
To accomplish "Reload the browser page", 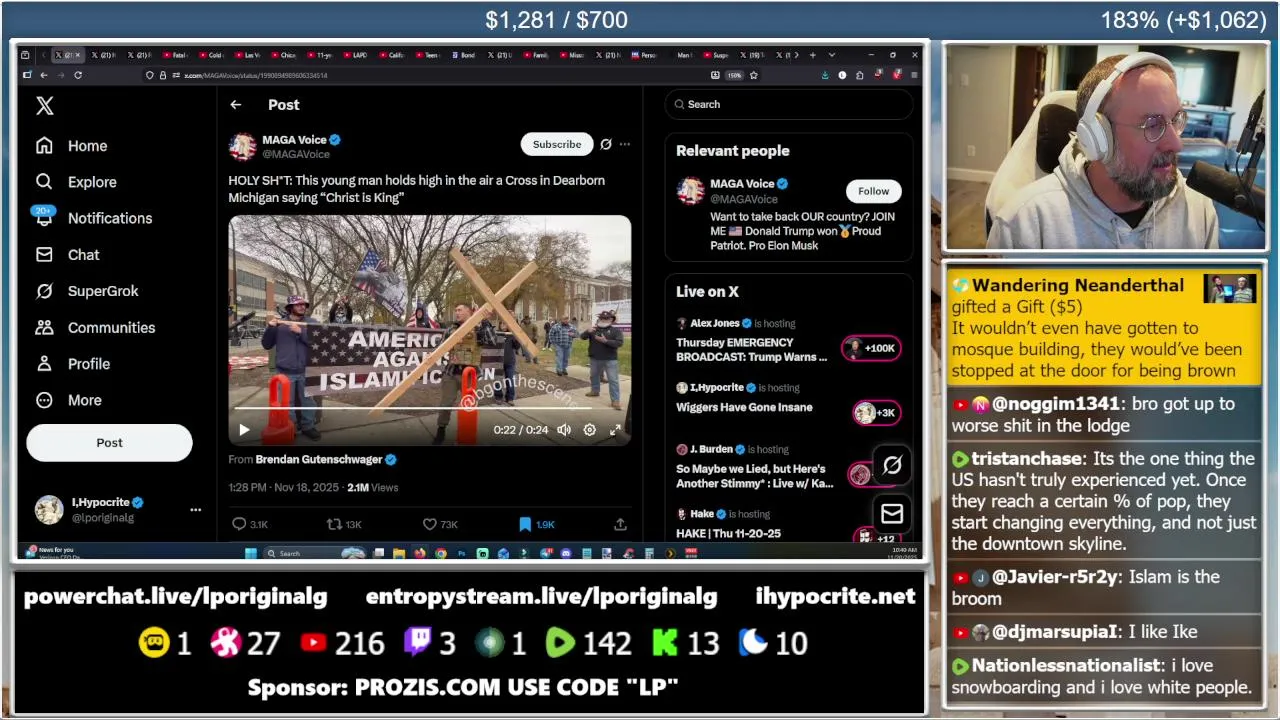I will click(x=78, y=75).
